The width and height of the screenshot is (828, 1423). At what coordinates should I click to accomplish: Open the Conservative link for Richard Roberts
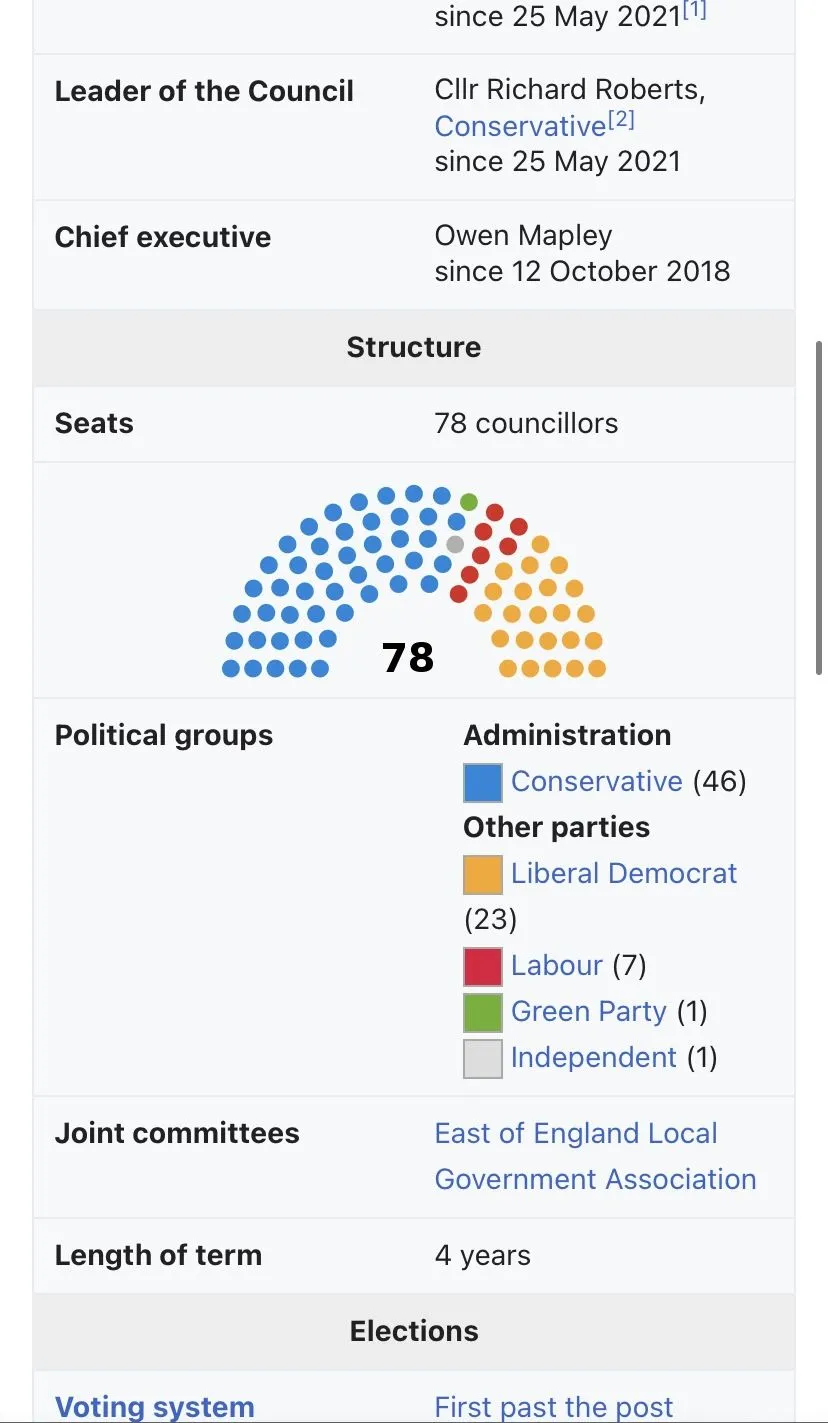520,126
